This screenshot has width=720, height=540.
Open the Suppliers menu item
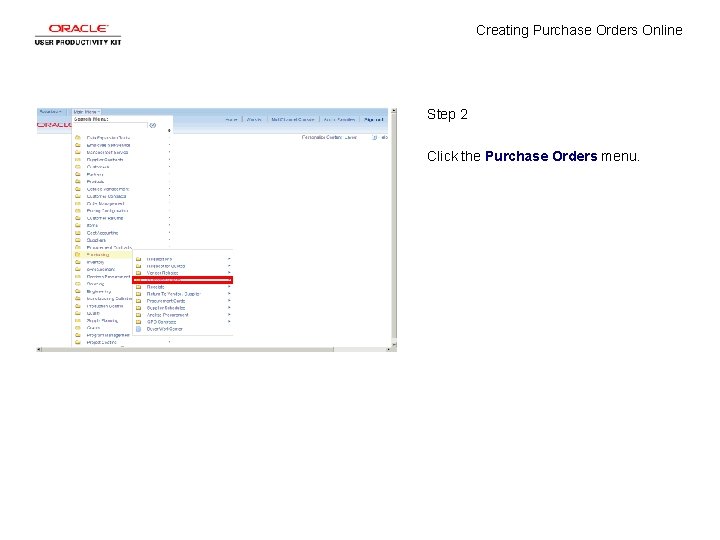pos(96,240)
